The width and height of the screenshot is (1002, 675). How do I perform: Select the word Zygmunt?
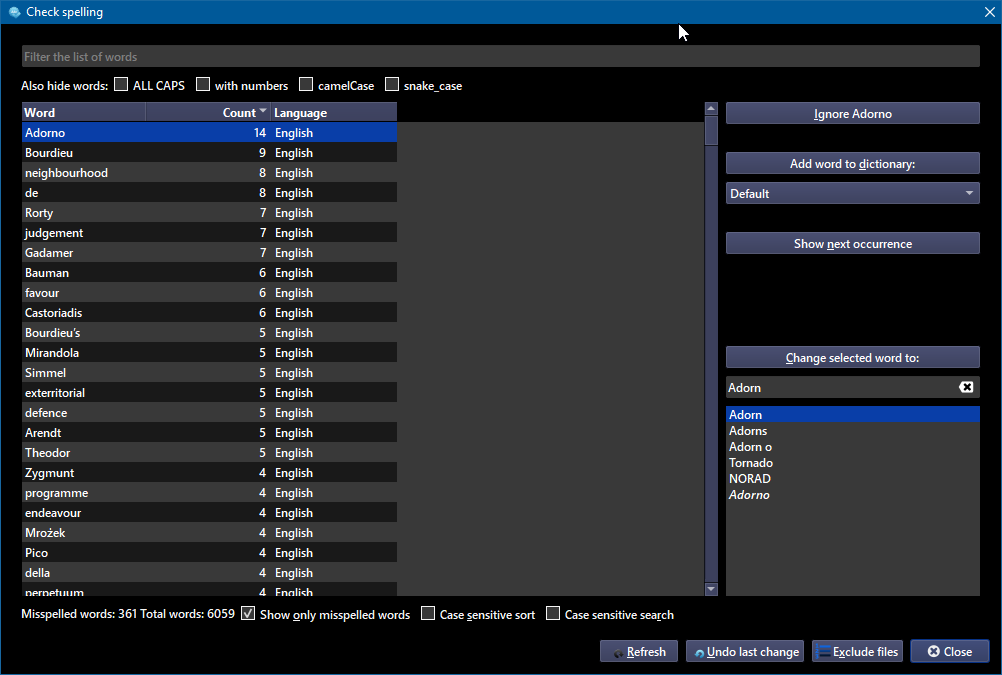[x=210, y=472]
